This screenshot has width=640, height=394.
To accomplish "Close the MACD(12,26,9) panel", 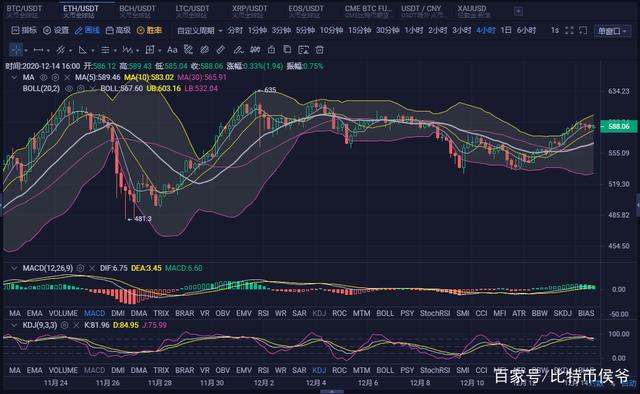I will (x=92, y=268).
